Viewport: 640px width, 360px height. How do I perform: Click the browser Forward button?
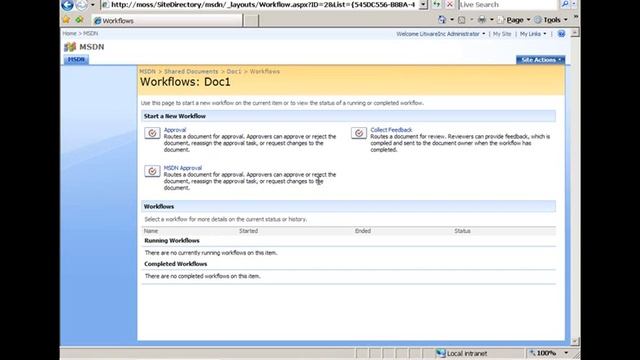tap(82, 5)
